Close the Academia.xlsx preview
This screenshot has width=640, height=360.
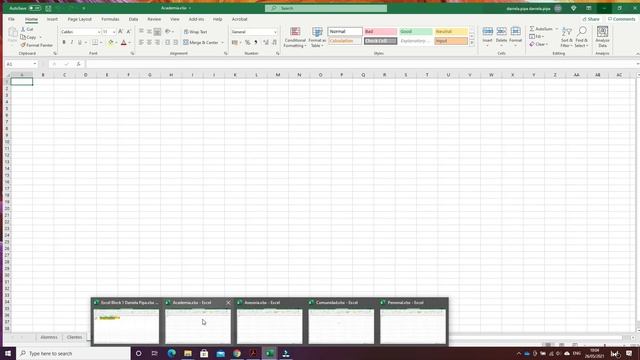click(x=228, y=302)
